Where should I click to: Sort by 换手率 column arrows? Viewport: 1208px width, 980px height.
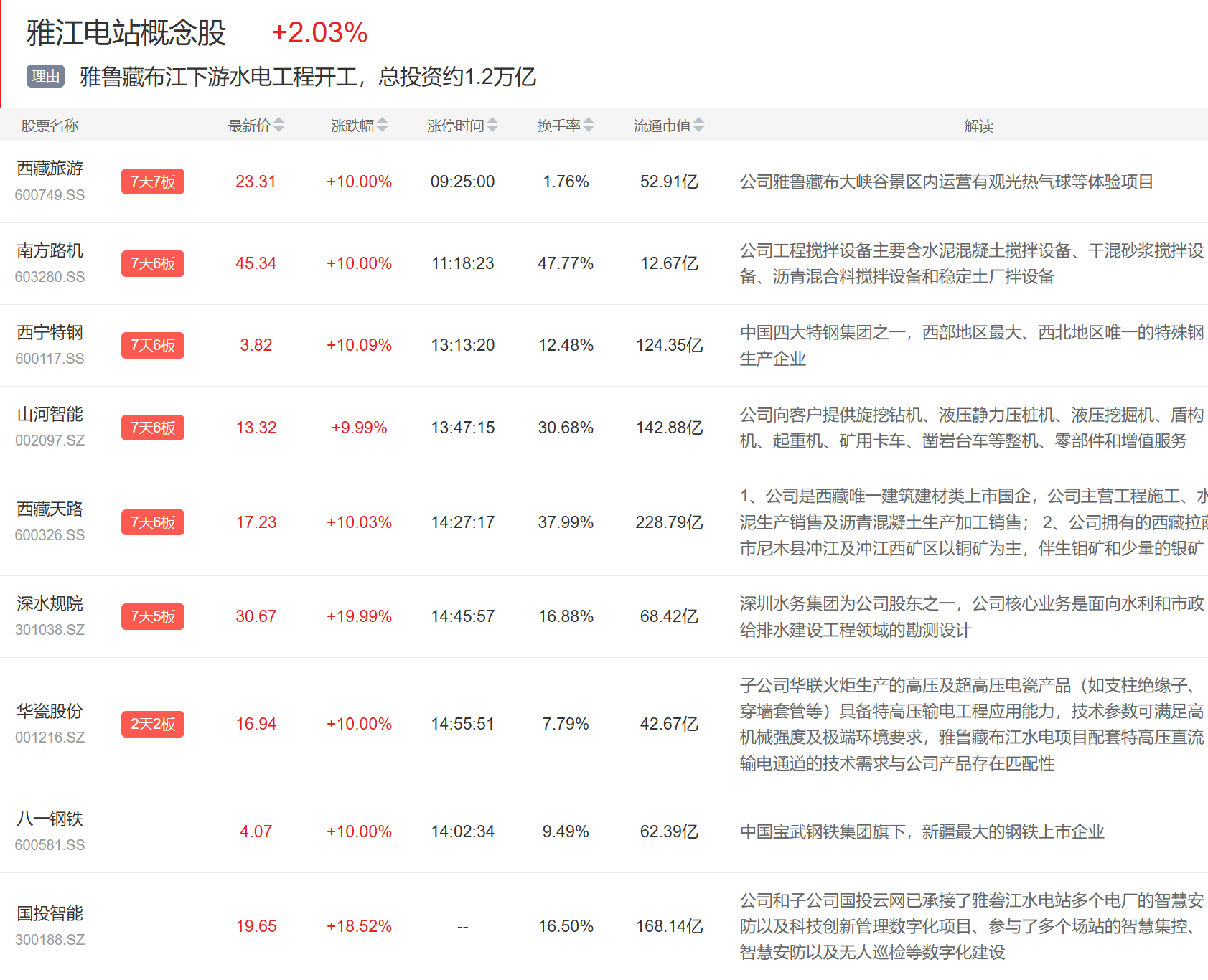(588, 126)
